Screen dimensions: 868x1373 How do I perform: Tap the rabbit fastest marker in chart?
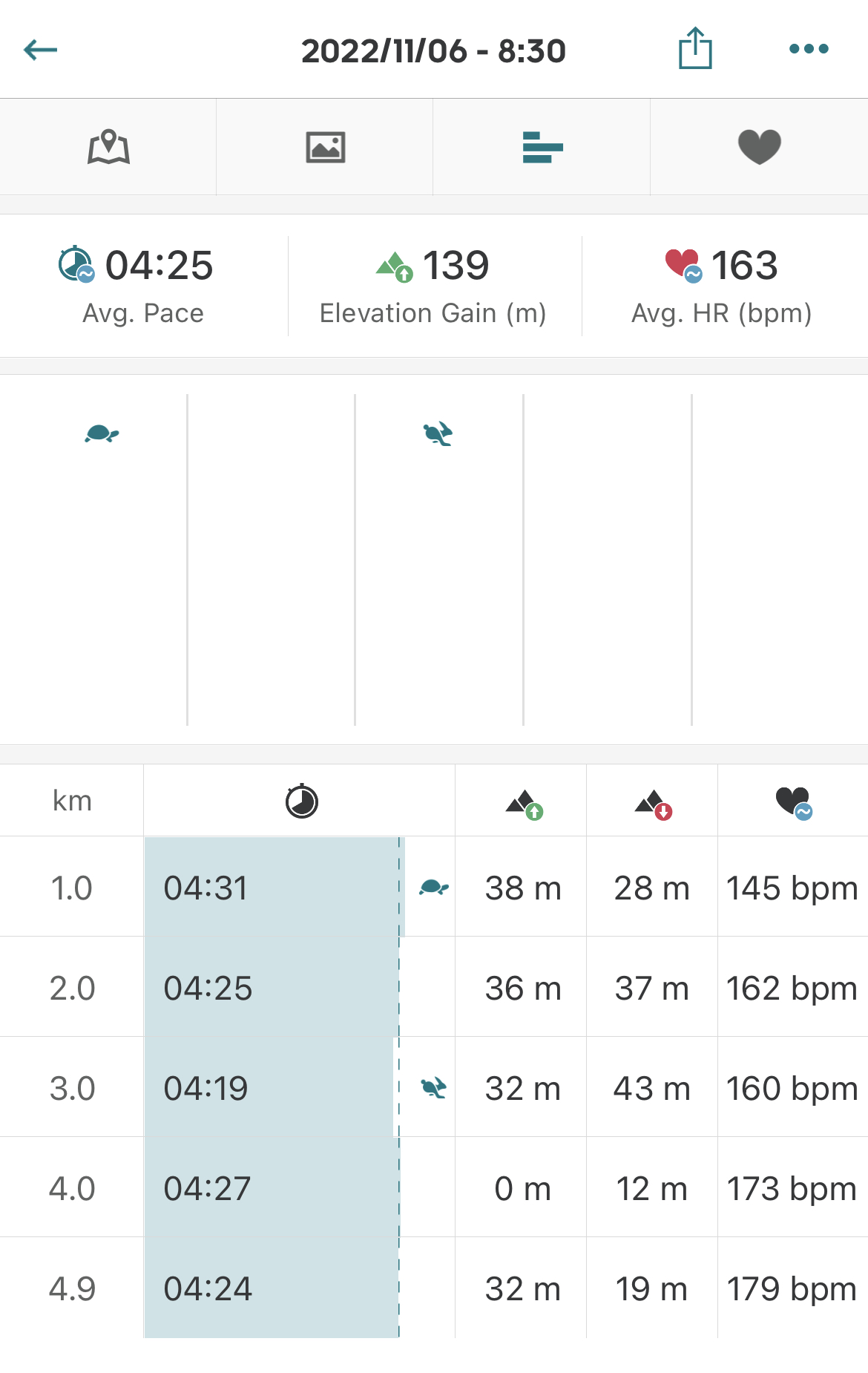[x=438, y=433]
